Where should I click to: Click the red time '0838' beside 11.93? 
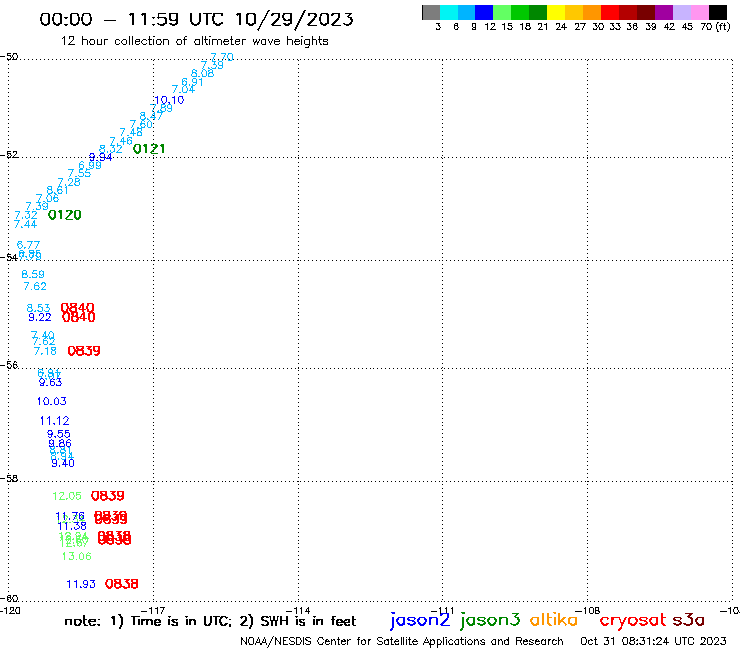point(121,584)
